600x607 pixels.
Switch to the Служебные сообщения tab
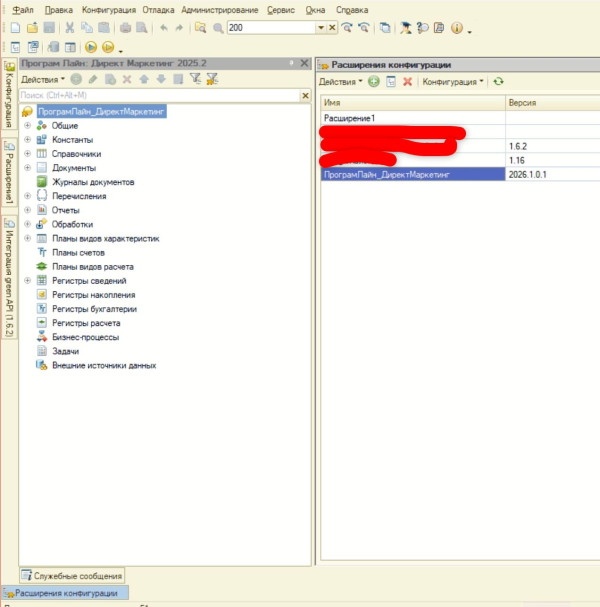click(71, 576)
